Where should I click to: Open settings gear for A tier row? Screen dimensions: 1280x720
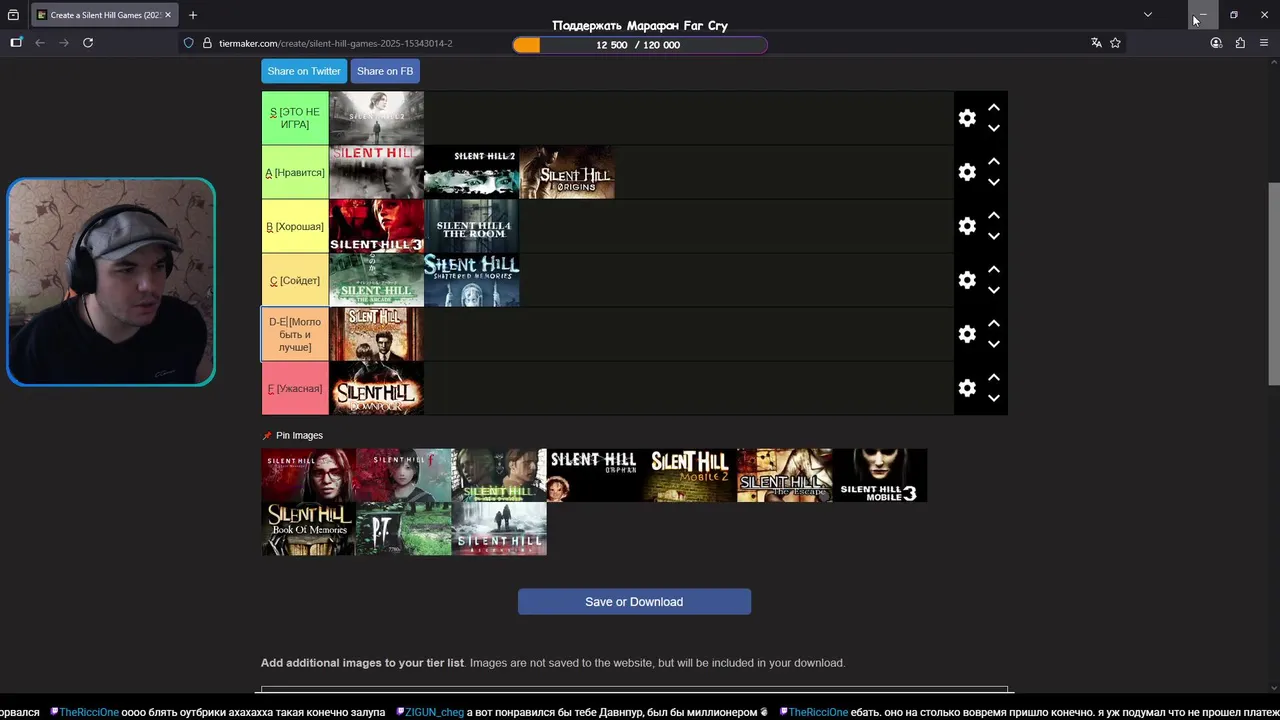[967, 172]
